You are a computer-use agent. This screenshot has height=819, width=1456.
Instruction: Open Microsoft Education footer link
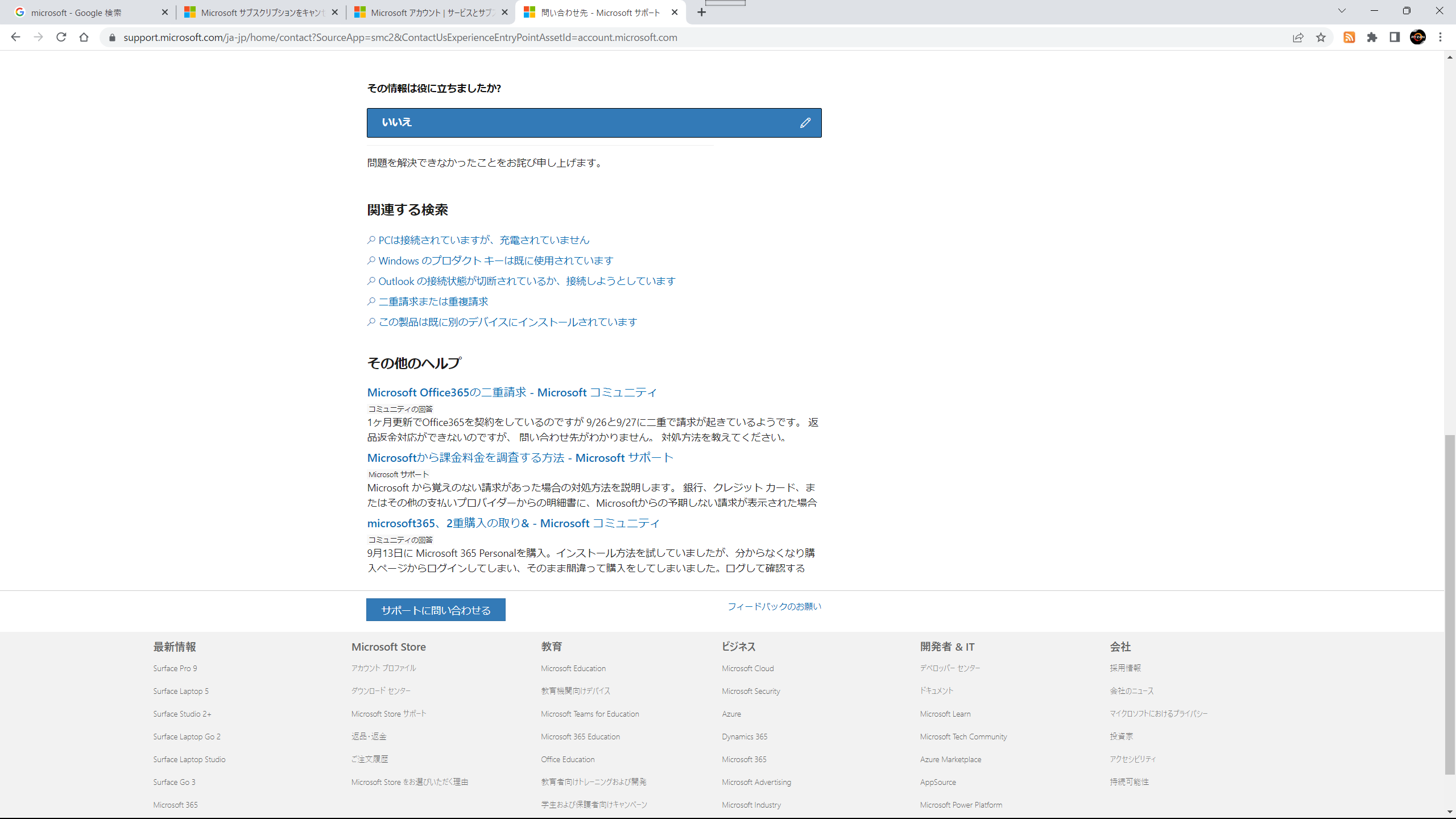(x=573, y=668)
